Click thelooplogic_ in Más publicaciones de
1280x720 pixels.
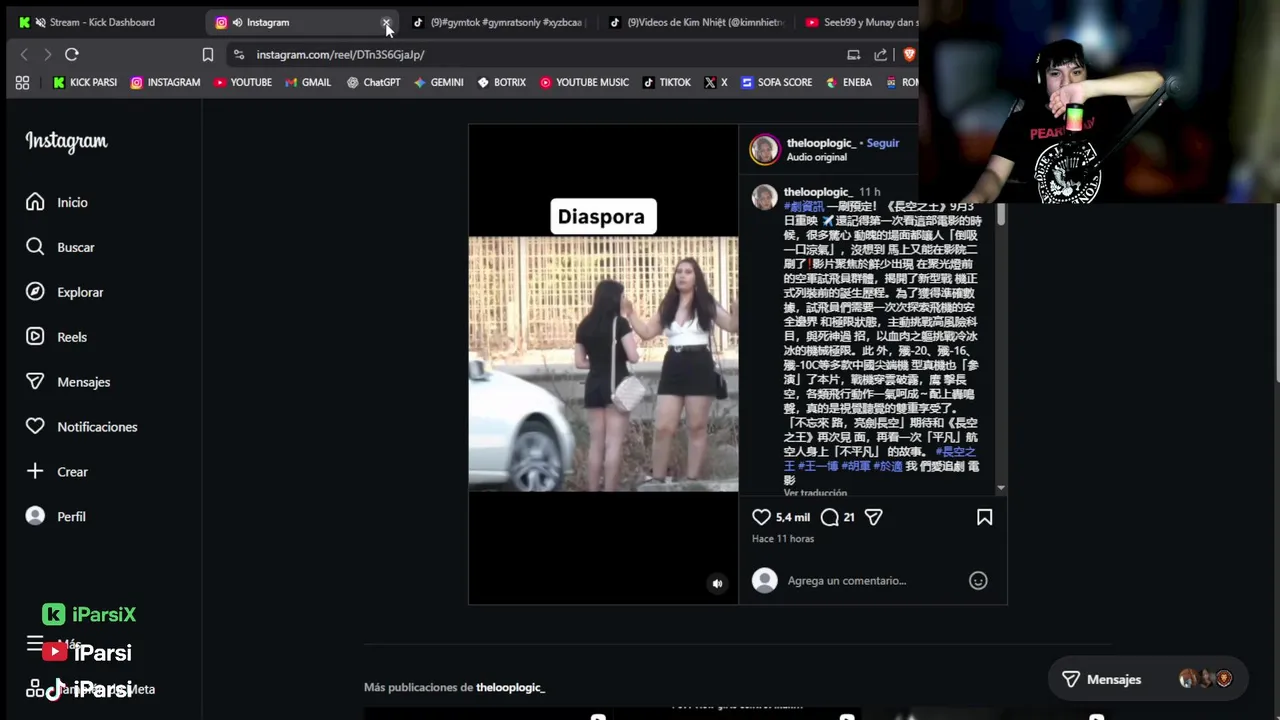tap(510, 688)
